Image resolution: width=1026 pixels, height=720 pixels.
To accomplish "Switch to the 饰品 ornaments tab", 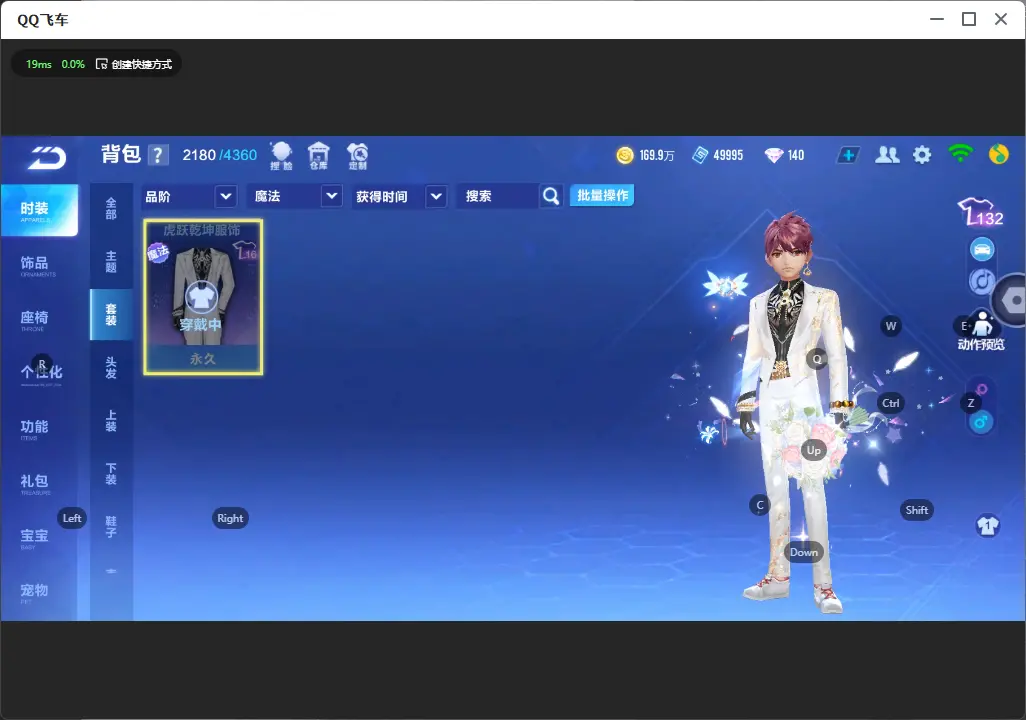I will coord(39,264).
